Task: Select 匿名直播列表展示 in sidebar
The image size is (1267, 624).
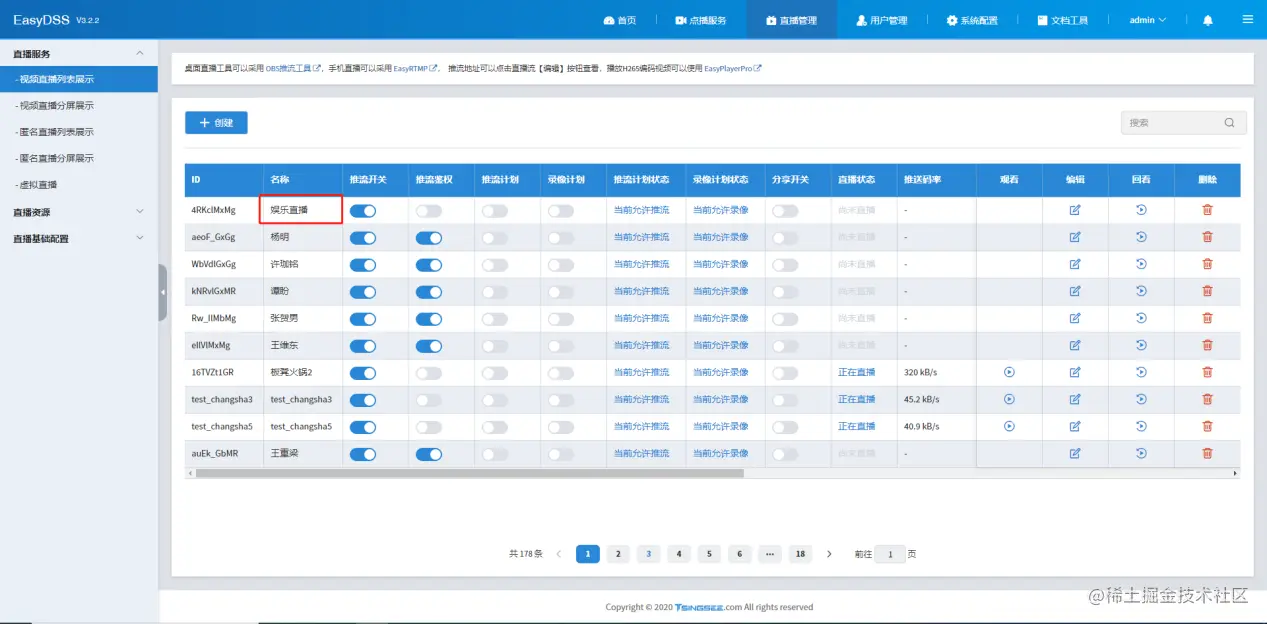Action: point(79,132)
